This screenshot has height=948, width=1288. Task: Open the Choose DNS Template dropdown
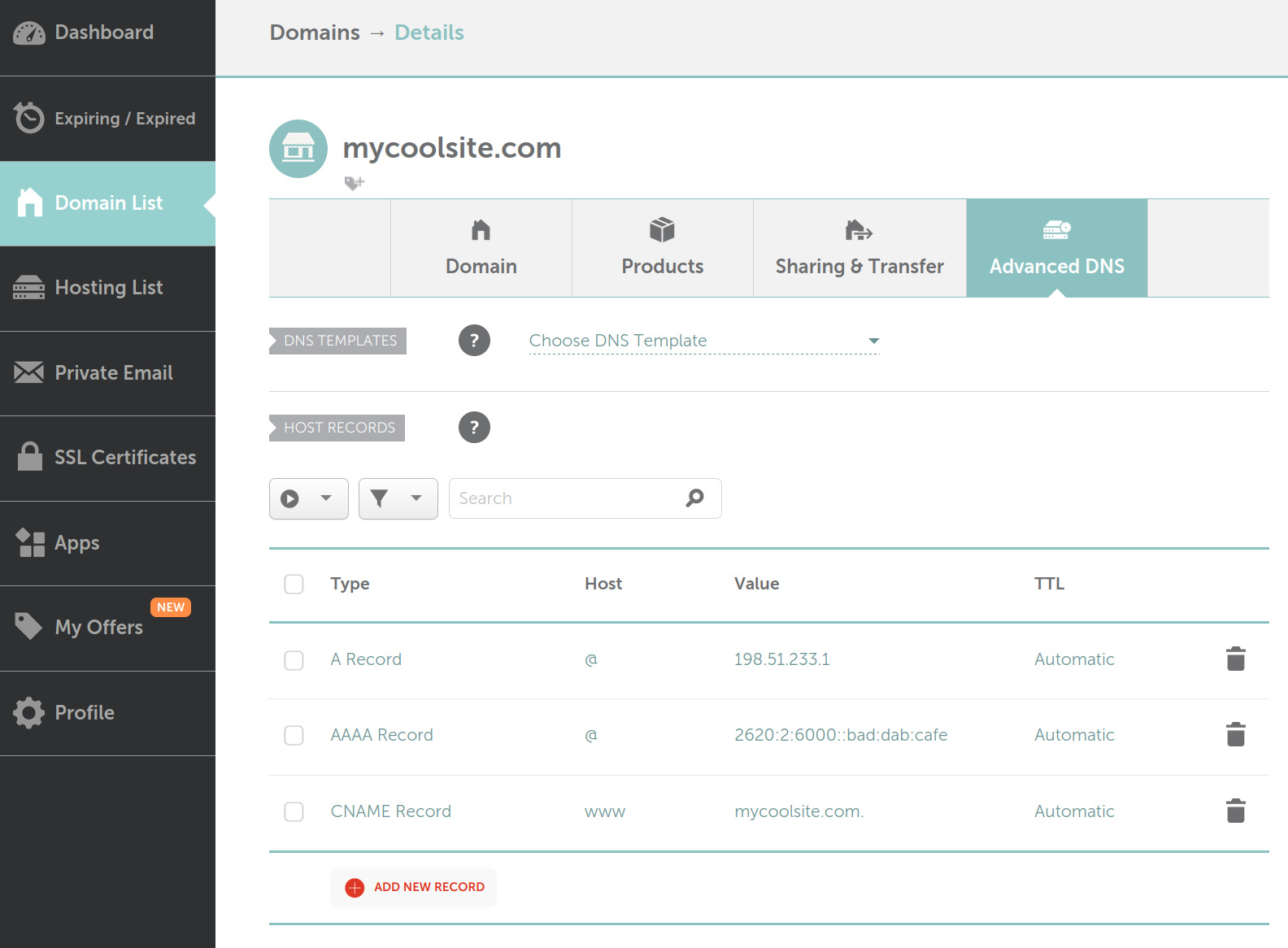[x=704, y=341]
